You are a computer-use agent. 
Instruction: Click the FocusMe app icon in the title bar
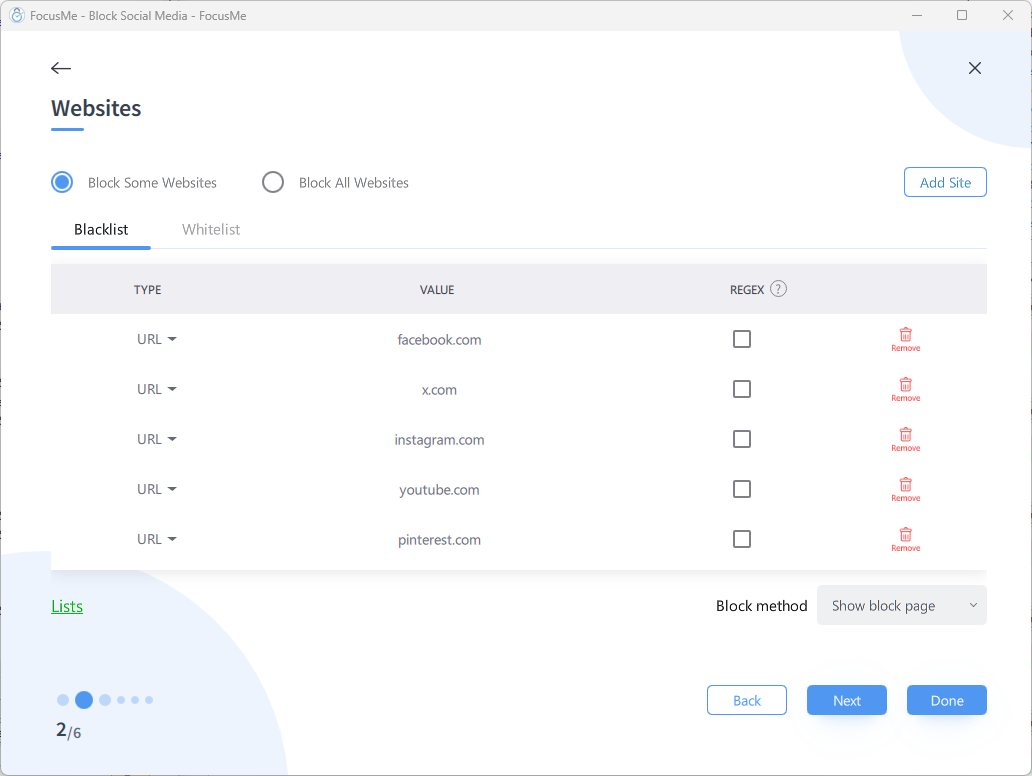pyautogui.click(x=17, y=15)
